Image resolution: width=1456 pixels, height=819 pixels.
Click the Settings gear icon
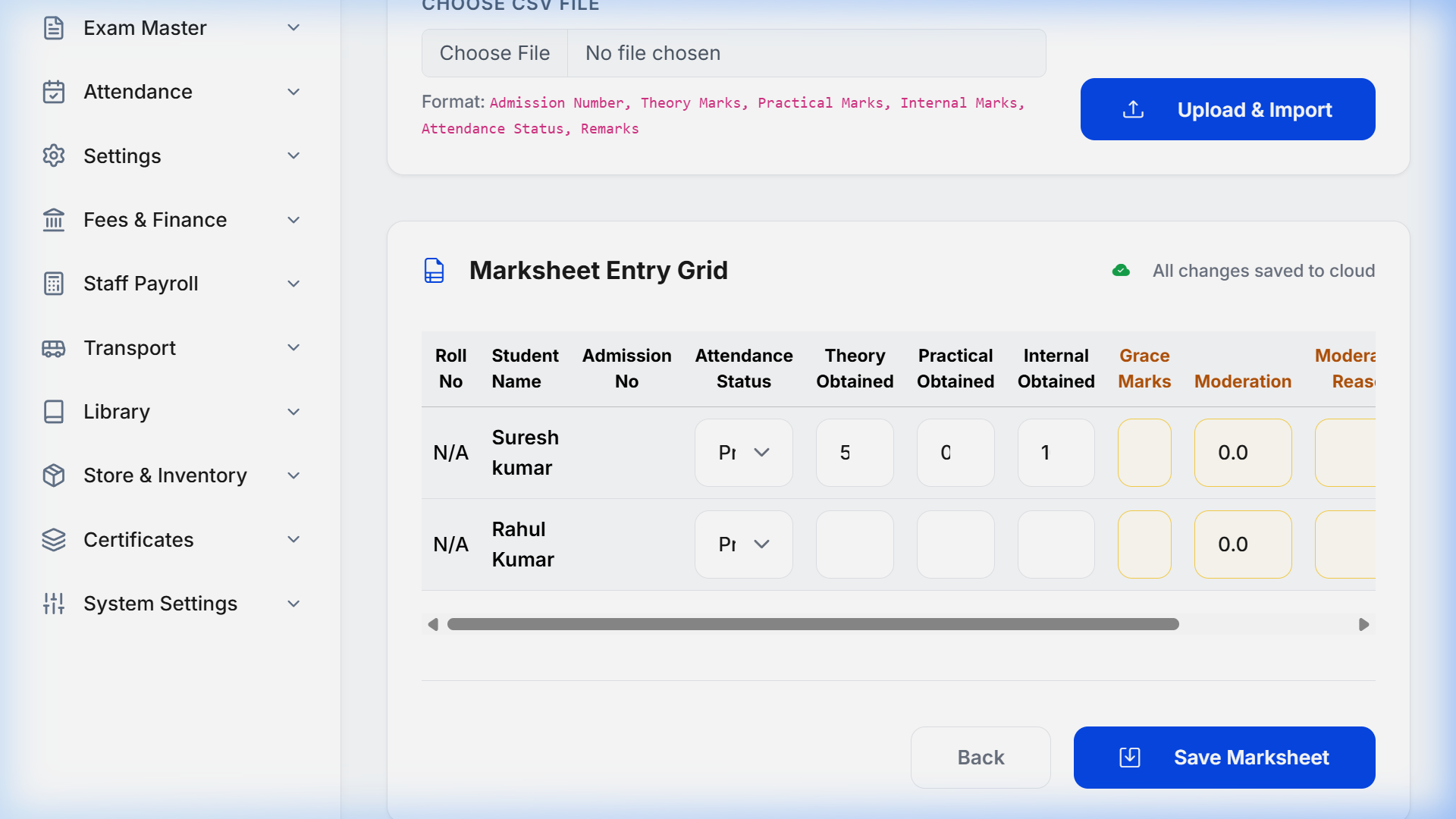tap(54, 155)
